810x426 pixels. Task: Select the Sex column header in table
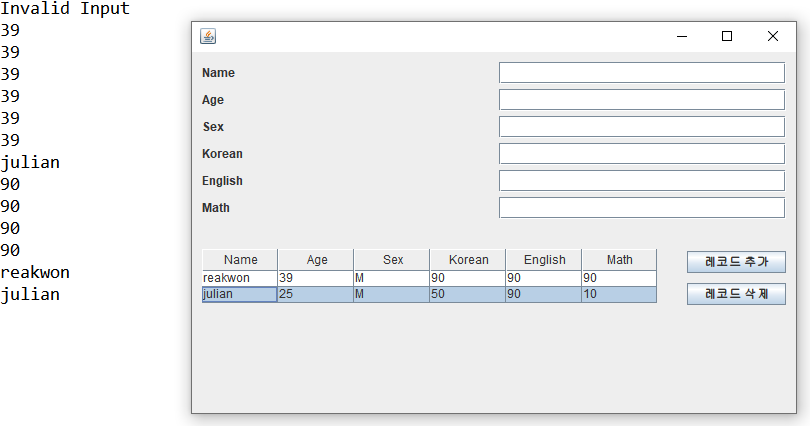click(392, 260)
